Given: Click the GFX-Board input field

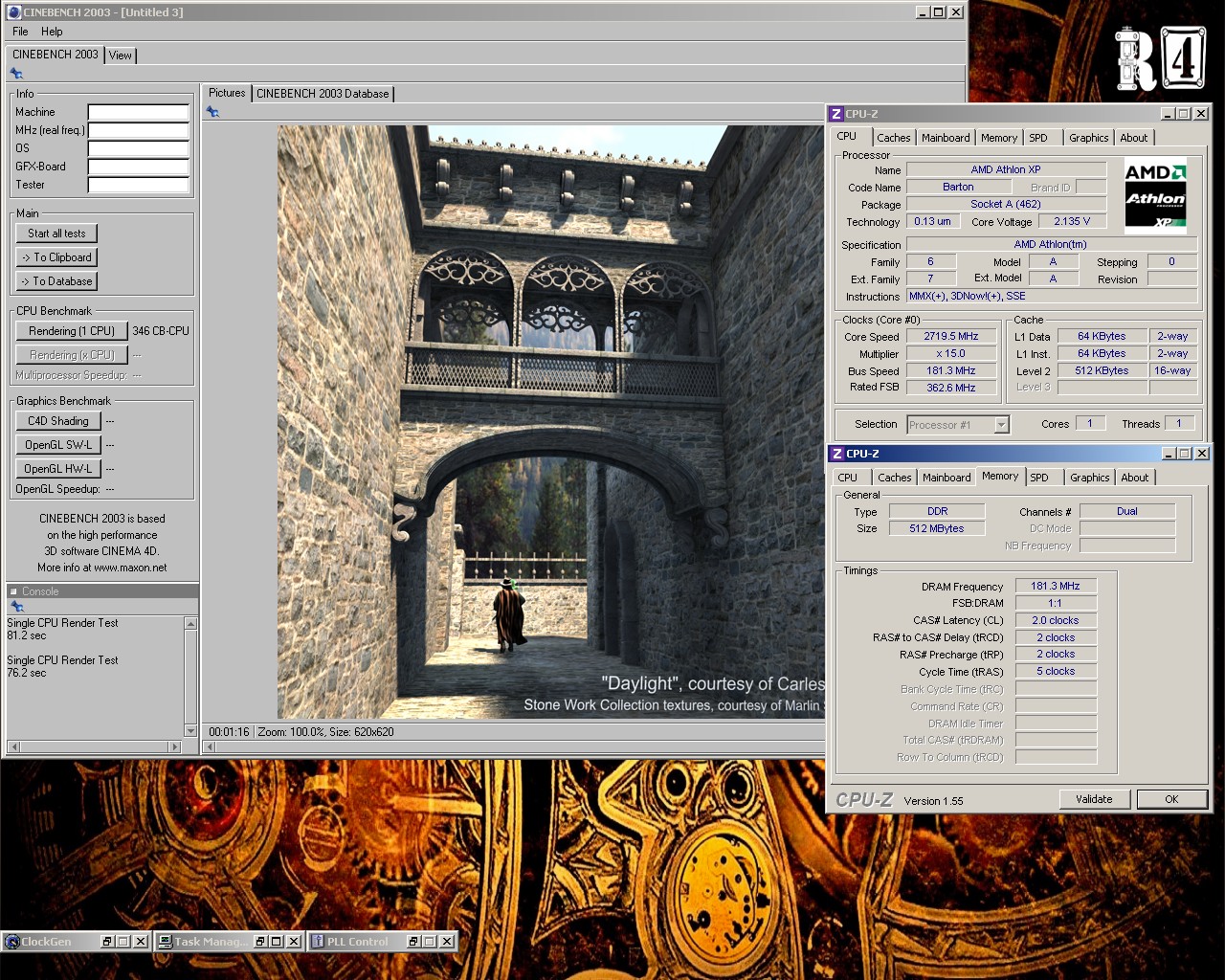Looking at the screenshot, I should coord(139,167).
